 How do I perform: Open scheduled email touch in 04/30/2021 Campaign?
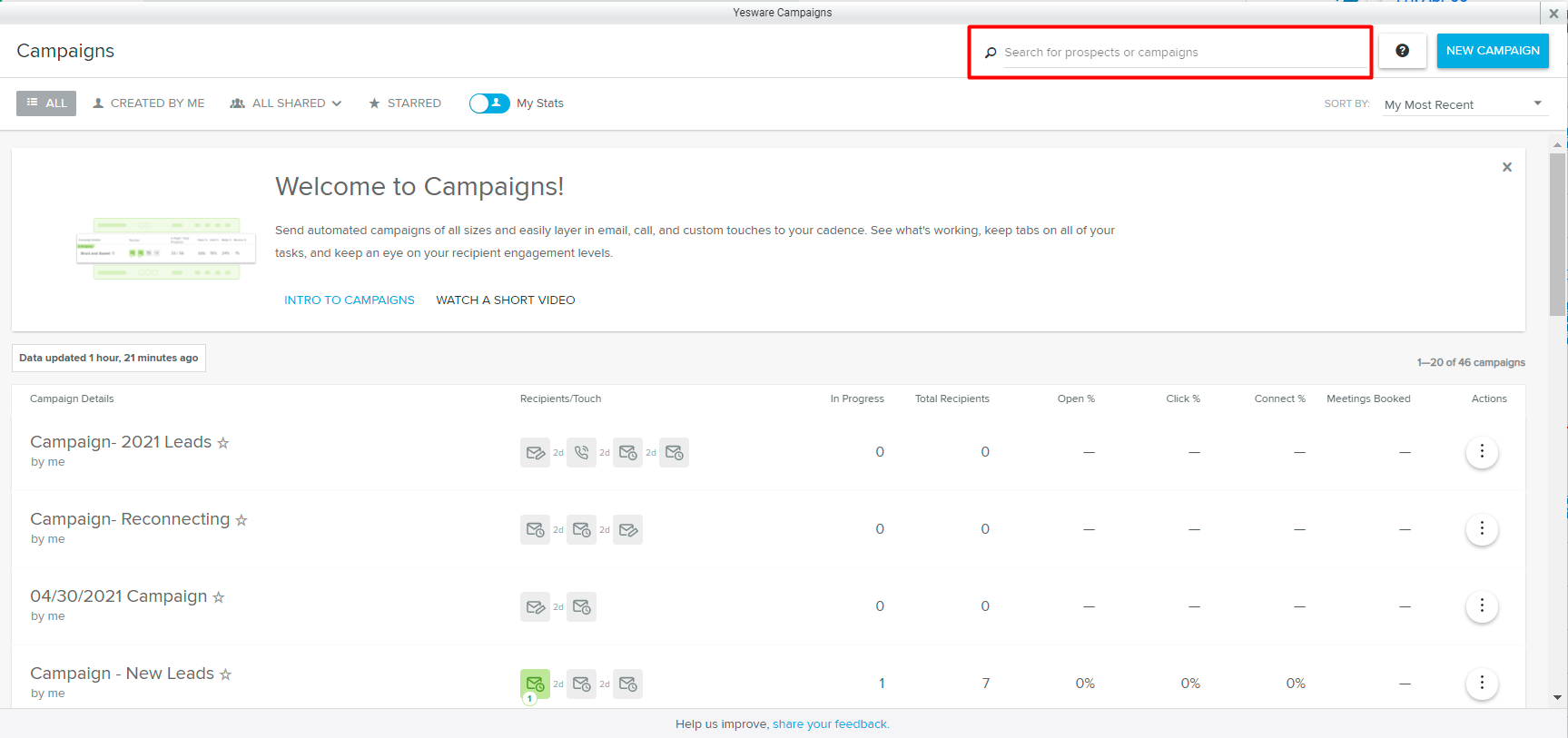[581, 606]
